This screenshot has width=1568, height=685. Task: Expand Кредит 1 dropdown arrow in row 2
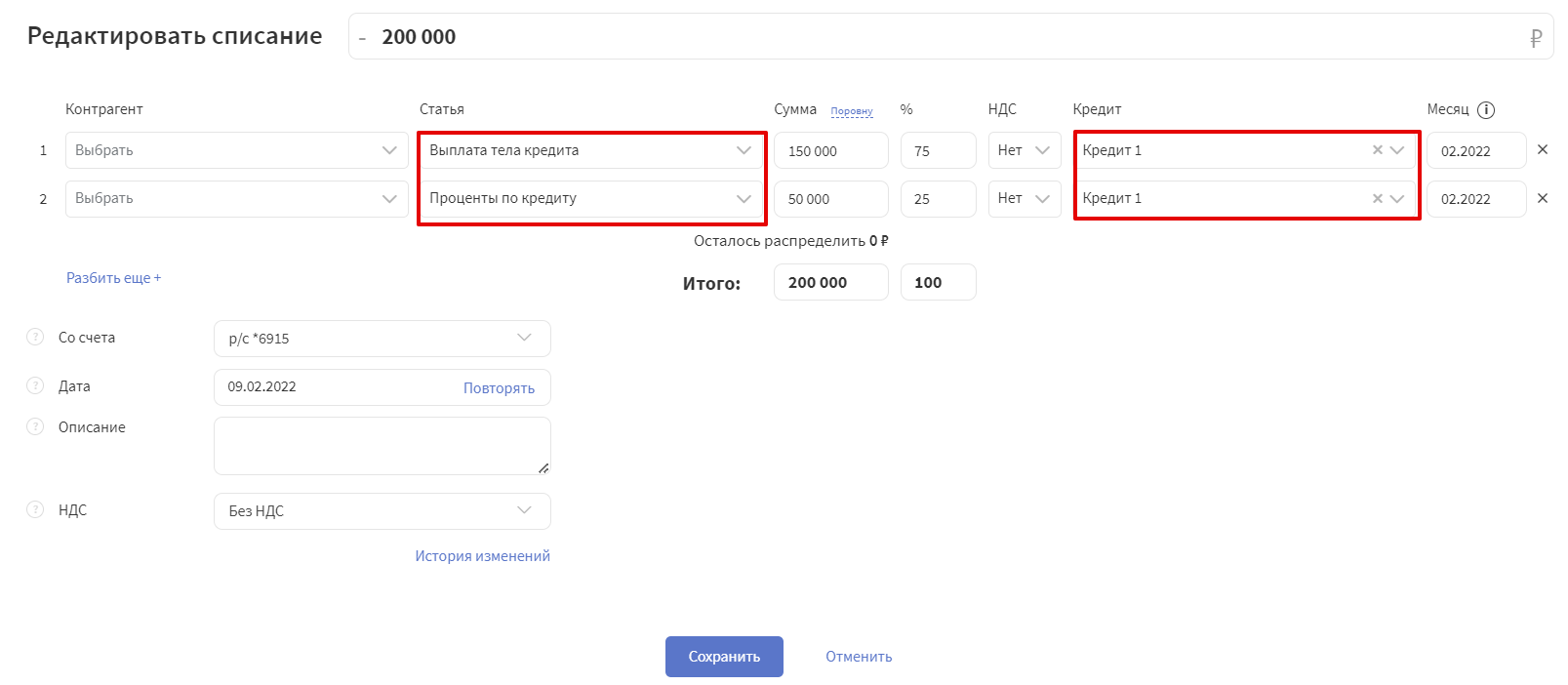1397,198
